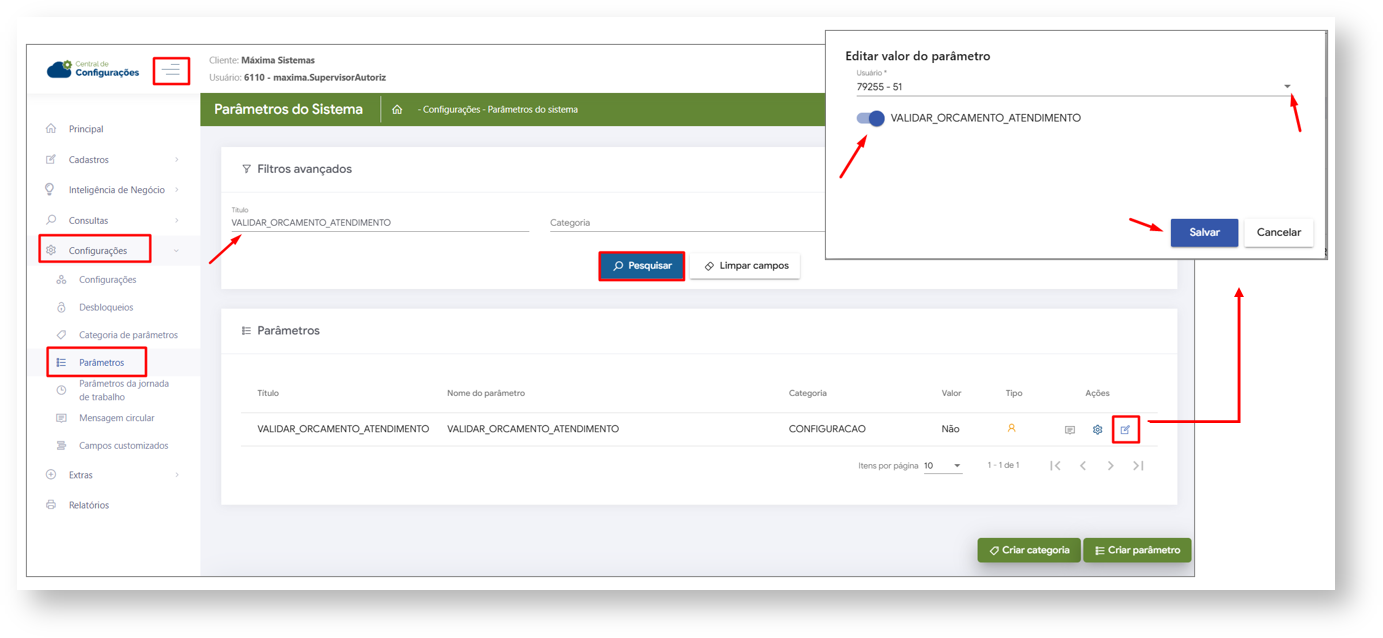Image resolution: width=1383 pixels, height=638 pixels.
Task: Open the Itens por página dropdown
Action: point(943,466)
